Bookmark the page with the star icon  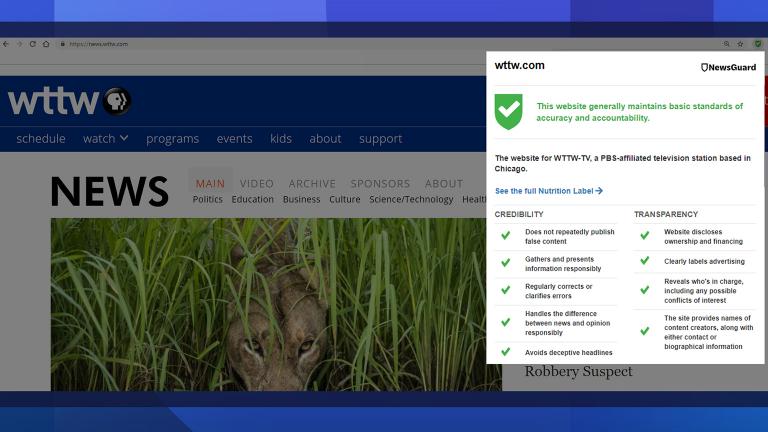click(x=740, y=44)
